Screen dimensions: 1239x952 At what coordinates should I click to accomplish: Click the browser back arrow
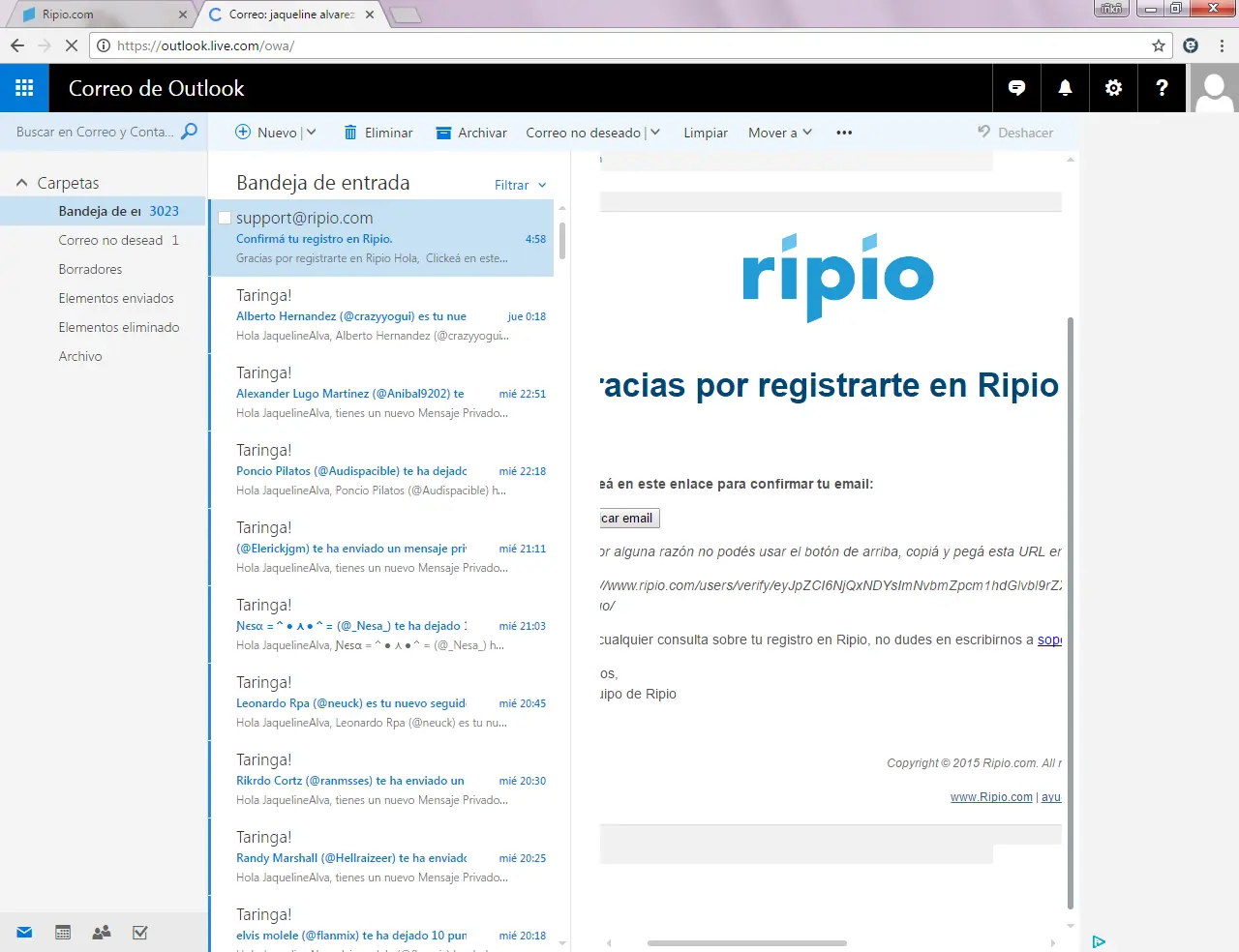click(x=17, y=45)
